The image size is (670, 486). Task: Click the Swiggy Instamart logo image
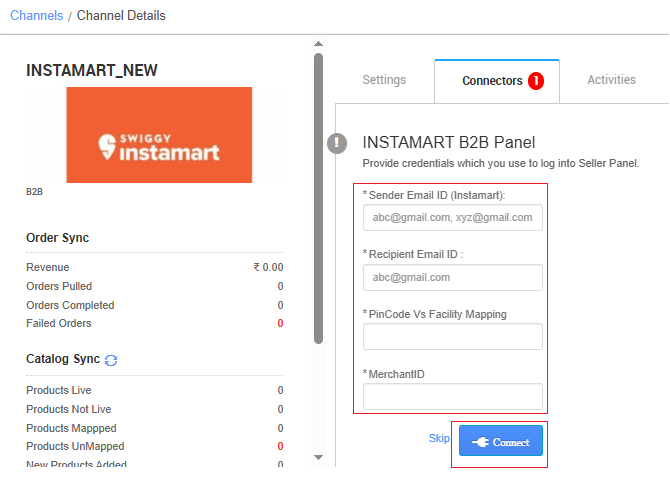[x=159, y=135]
